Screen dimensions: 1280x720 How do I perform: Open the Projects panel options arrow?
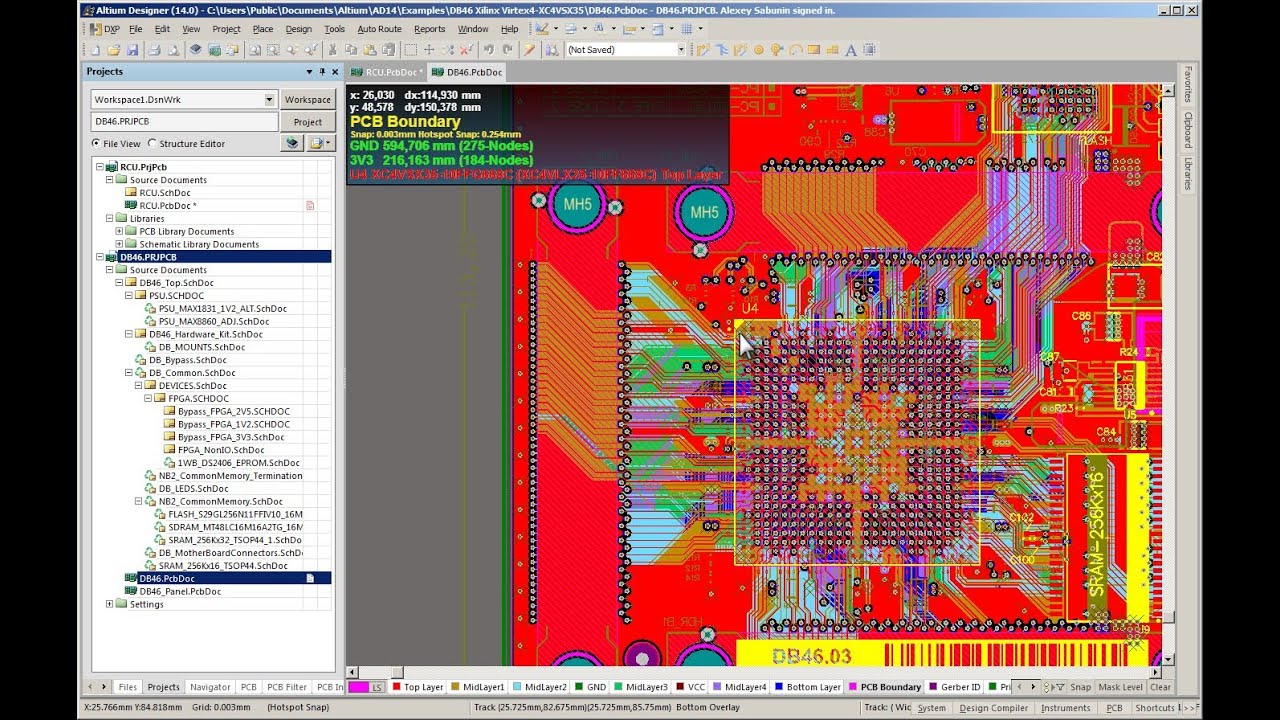(x=309, y=72)
